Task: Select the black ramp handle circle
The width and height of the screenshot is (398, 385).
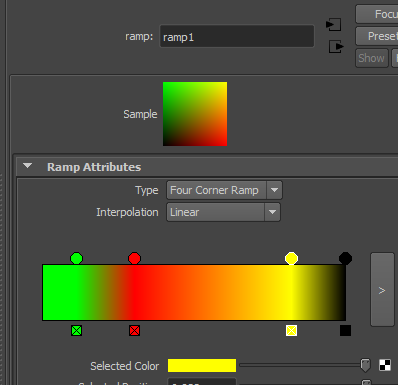Action: (x=345, y=258)
